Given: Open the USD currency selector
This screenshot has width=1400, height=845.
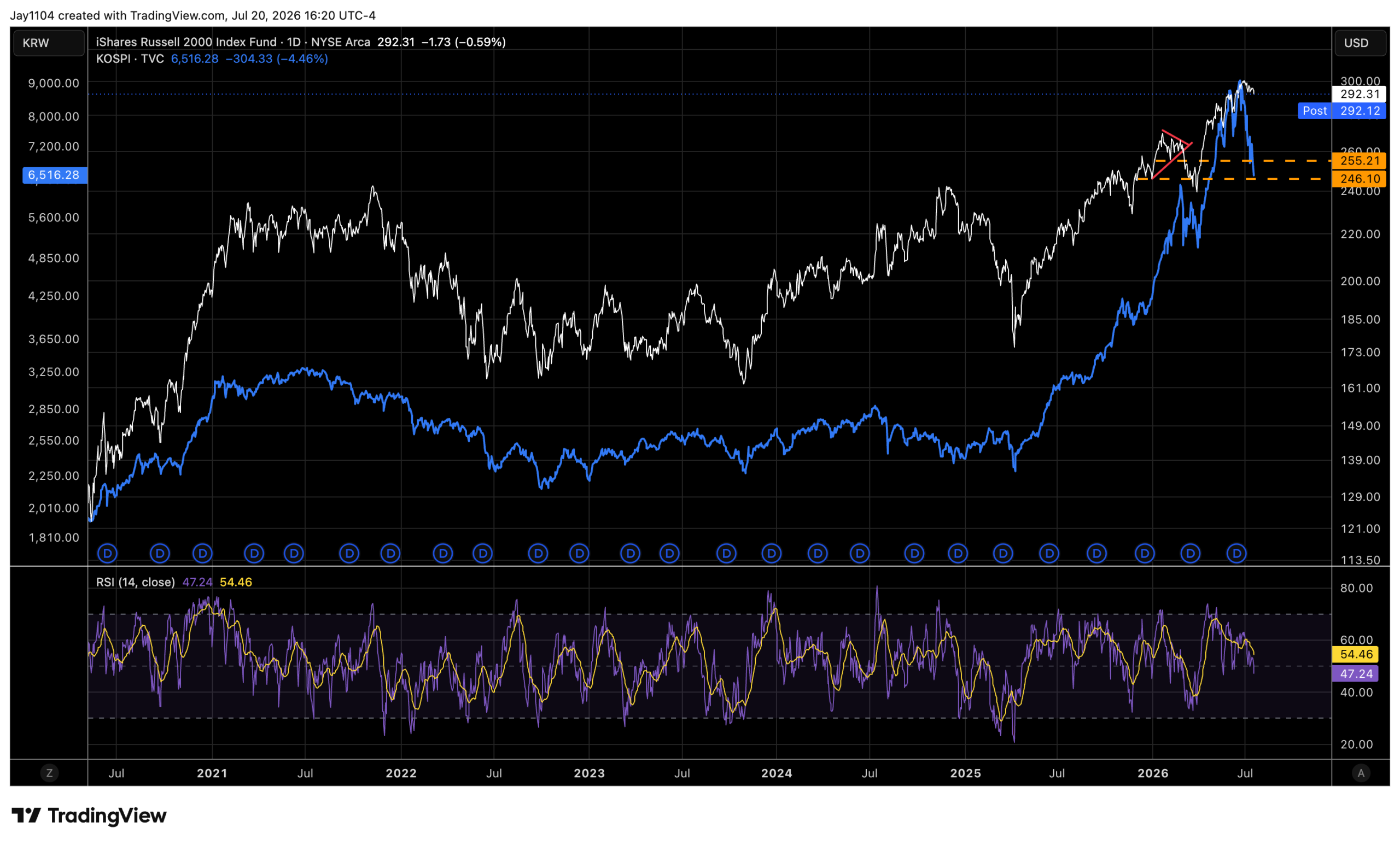Looking at the screenshot, I should point(1359,43).
